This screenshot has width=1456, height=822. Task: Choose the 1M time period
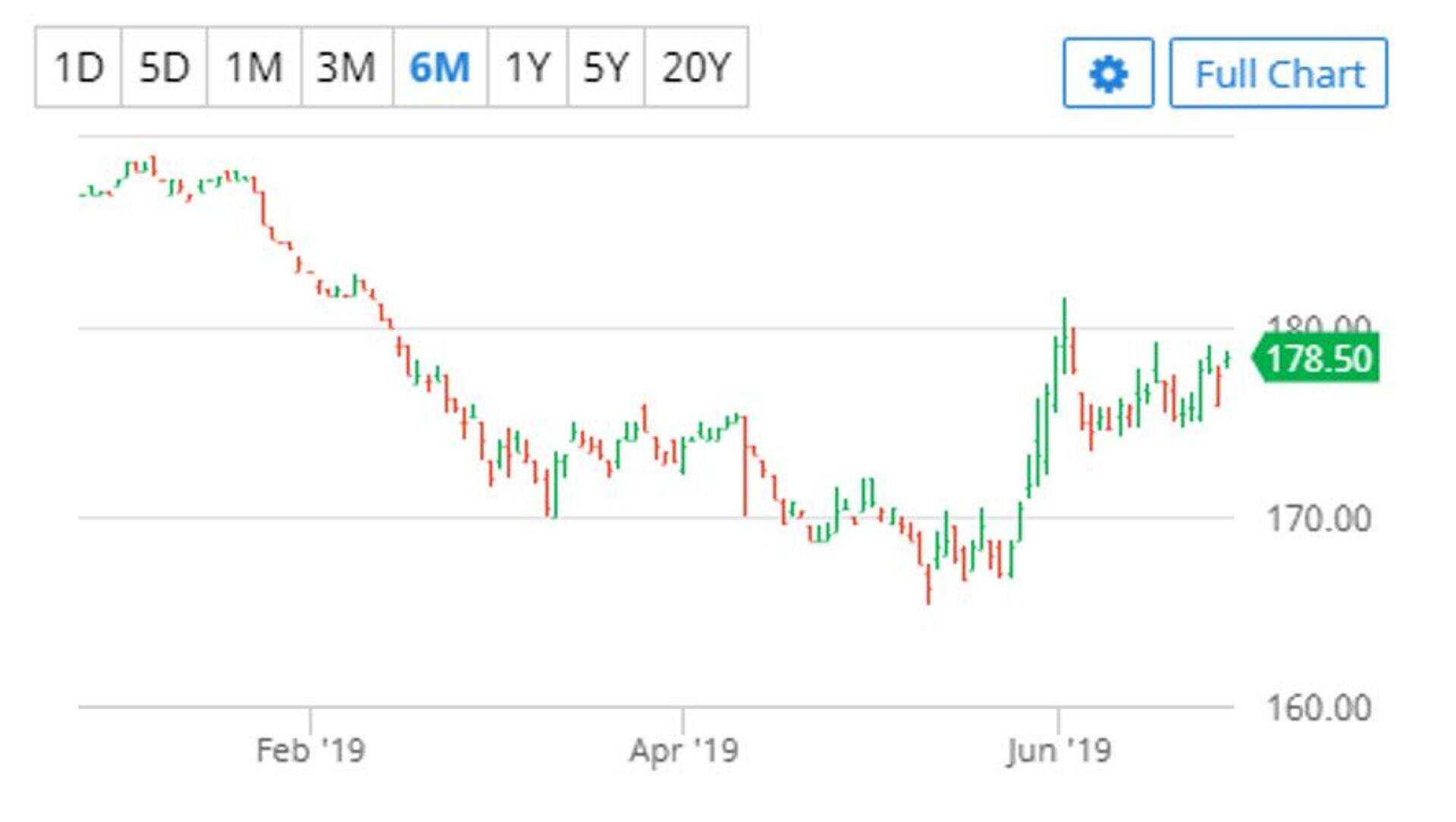254,67
